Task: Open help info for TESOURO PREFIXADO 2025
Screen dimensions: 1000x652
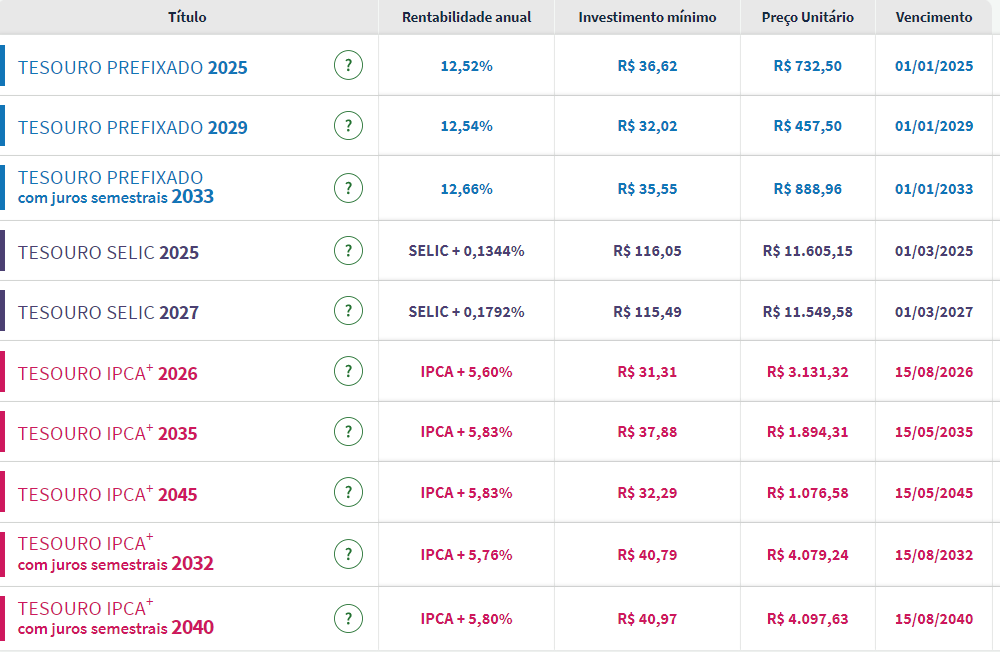Action: 348,65
